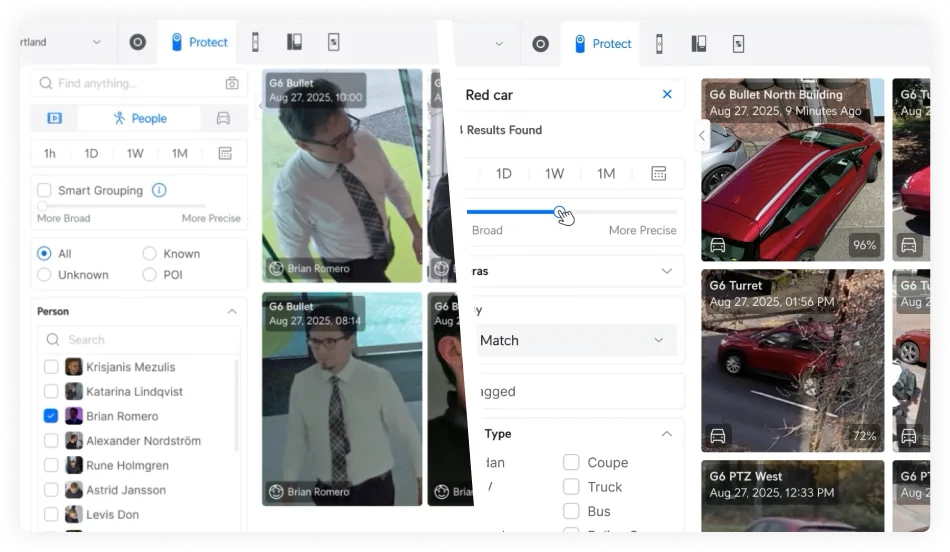The height and width of the screenshot is (552, 950).
Task: Select the 1W time range in right panel
Action: click(554, 173)
